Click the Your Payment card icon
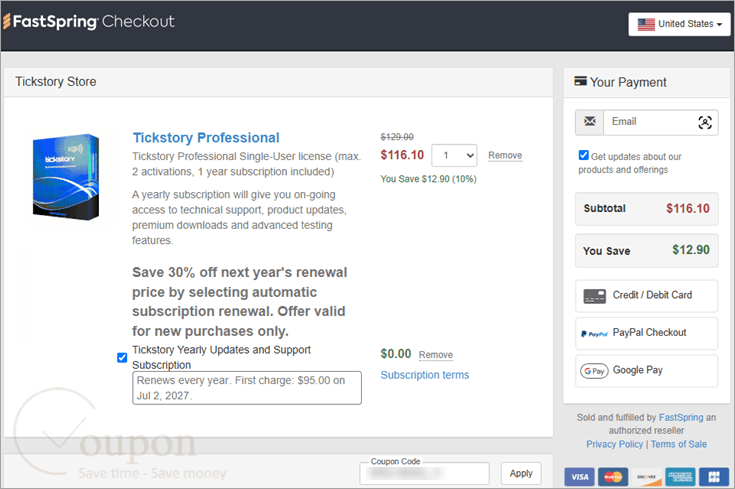 pos(580,81)
